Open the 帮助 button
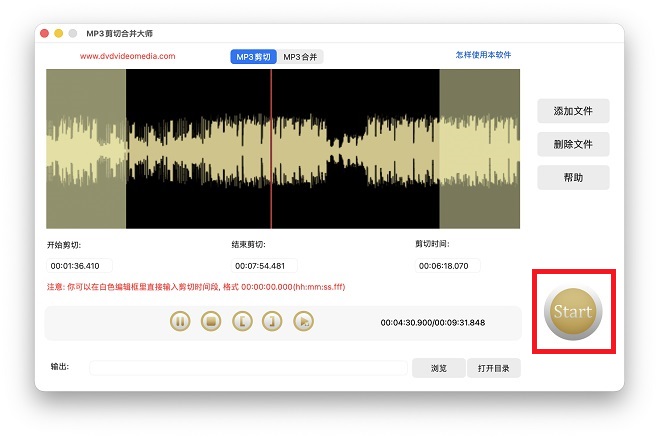 coord(573,178)
